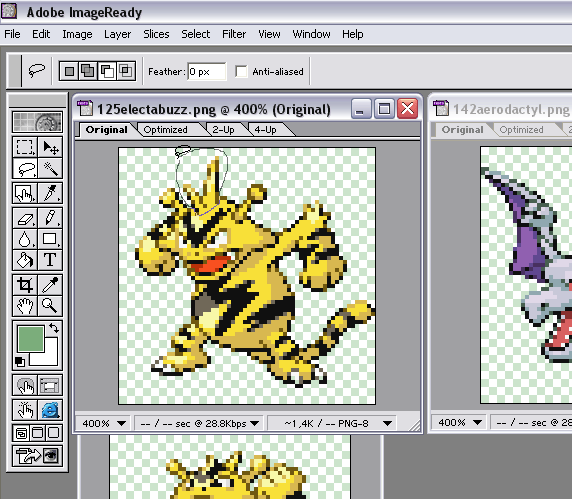Select the Eyedropper tool

(x=50, y=285)
